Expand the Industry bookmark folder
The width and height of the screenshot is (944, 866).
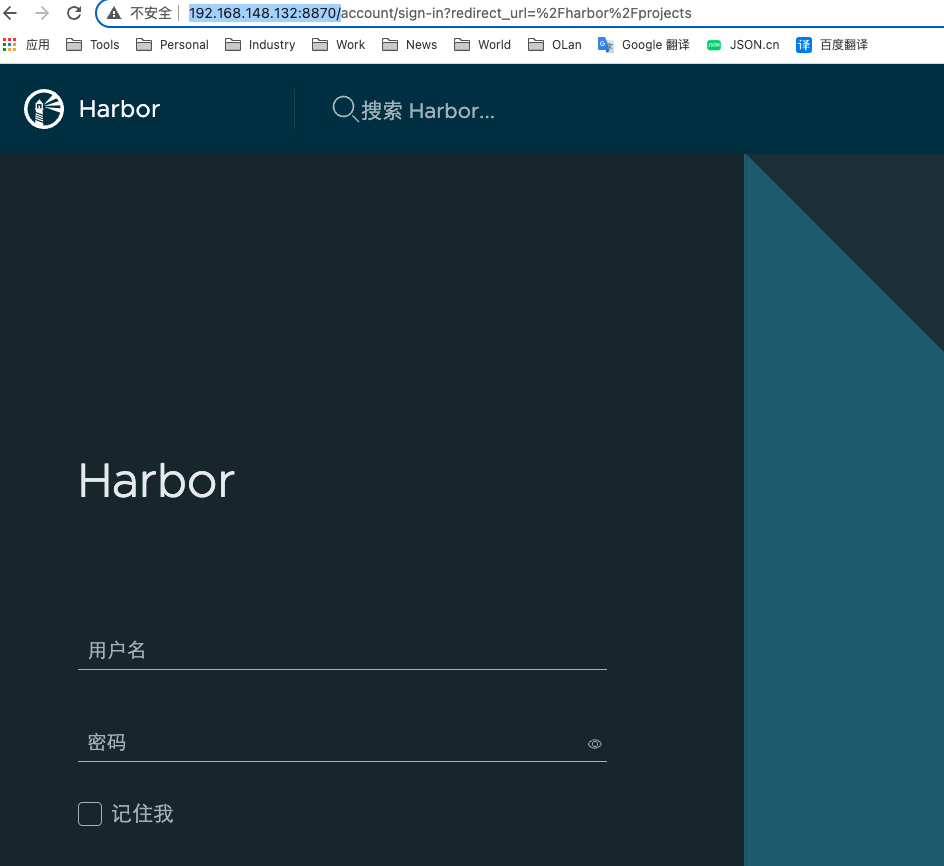(260, 45)
